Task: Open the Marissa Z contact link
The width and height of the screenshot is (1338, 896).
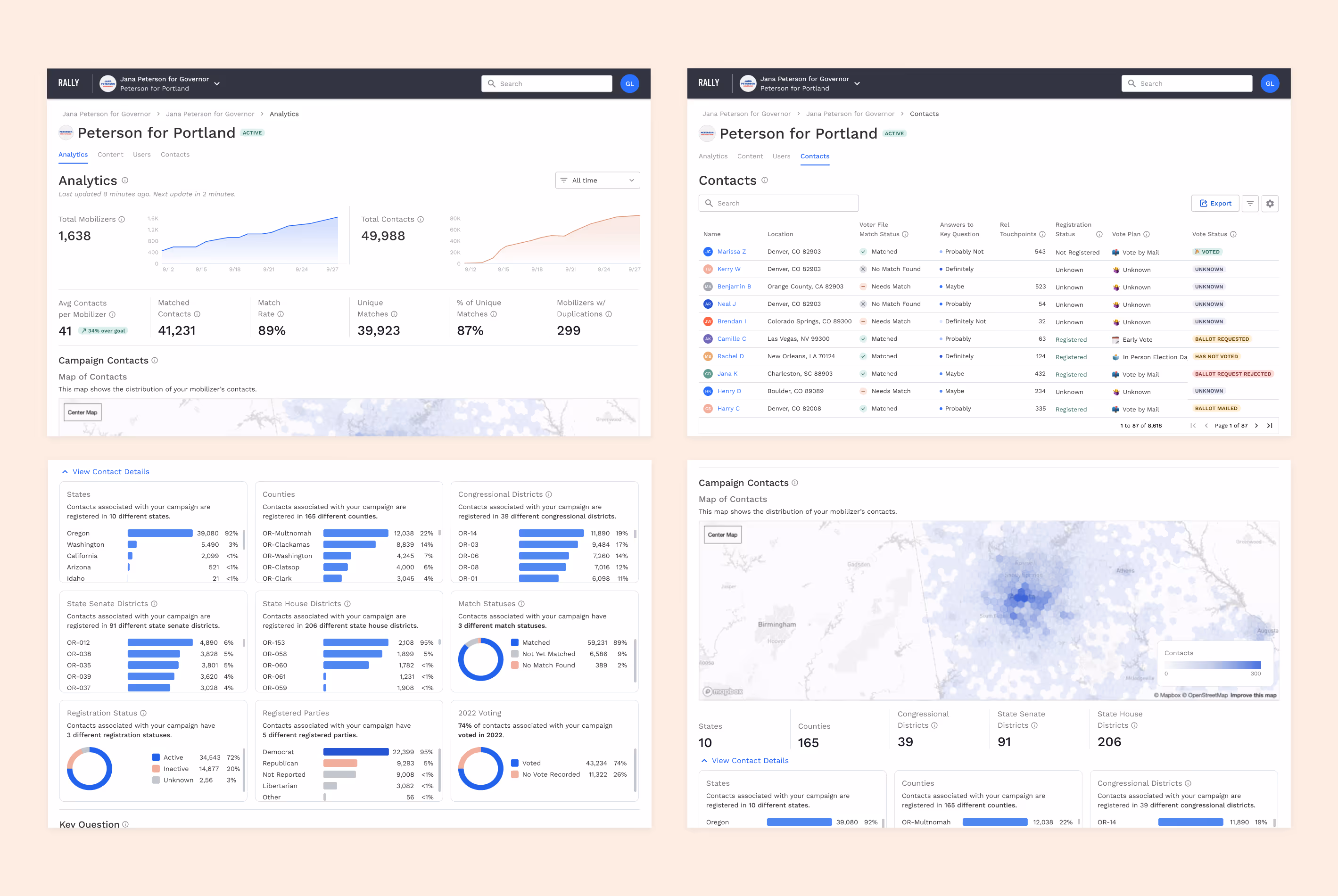Action: [731, 252]
